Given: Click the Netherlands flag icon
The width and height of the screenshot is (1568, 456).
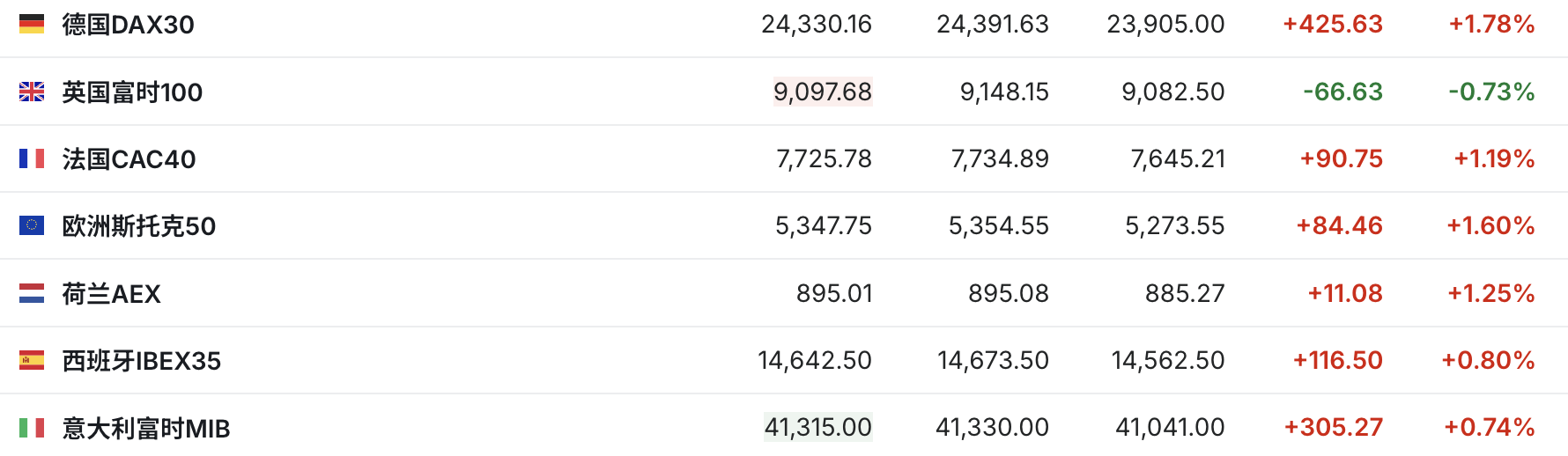Looking at the screenshot, I should tap(32, 293).
